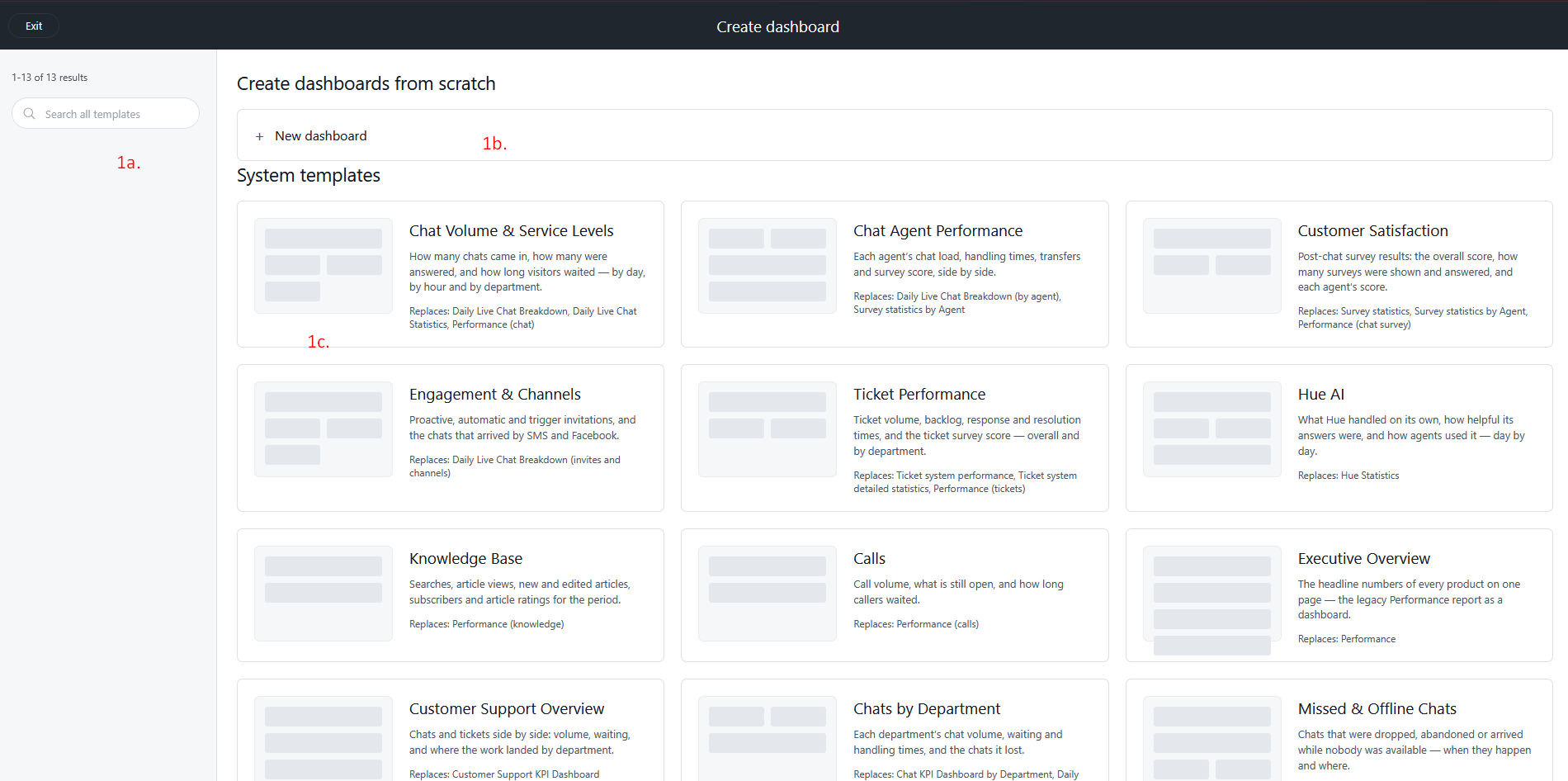Select the Ticket Performance preview thumbnail

(767, 429)
